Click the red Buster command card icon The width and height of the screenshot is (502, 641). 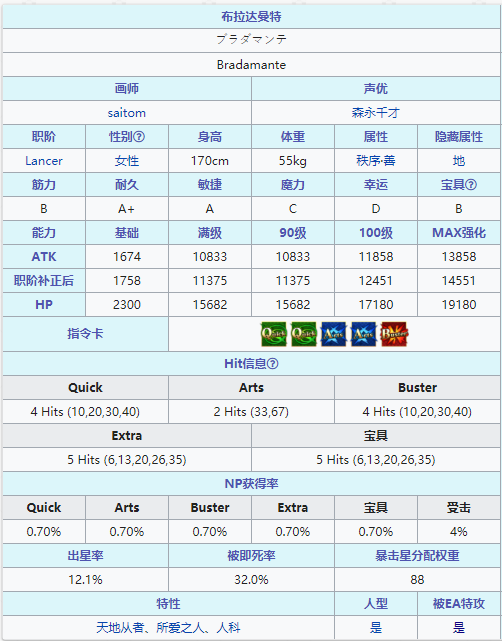[x=394, y=334]
